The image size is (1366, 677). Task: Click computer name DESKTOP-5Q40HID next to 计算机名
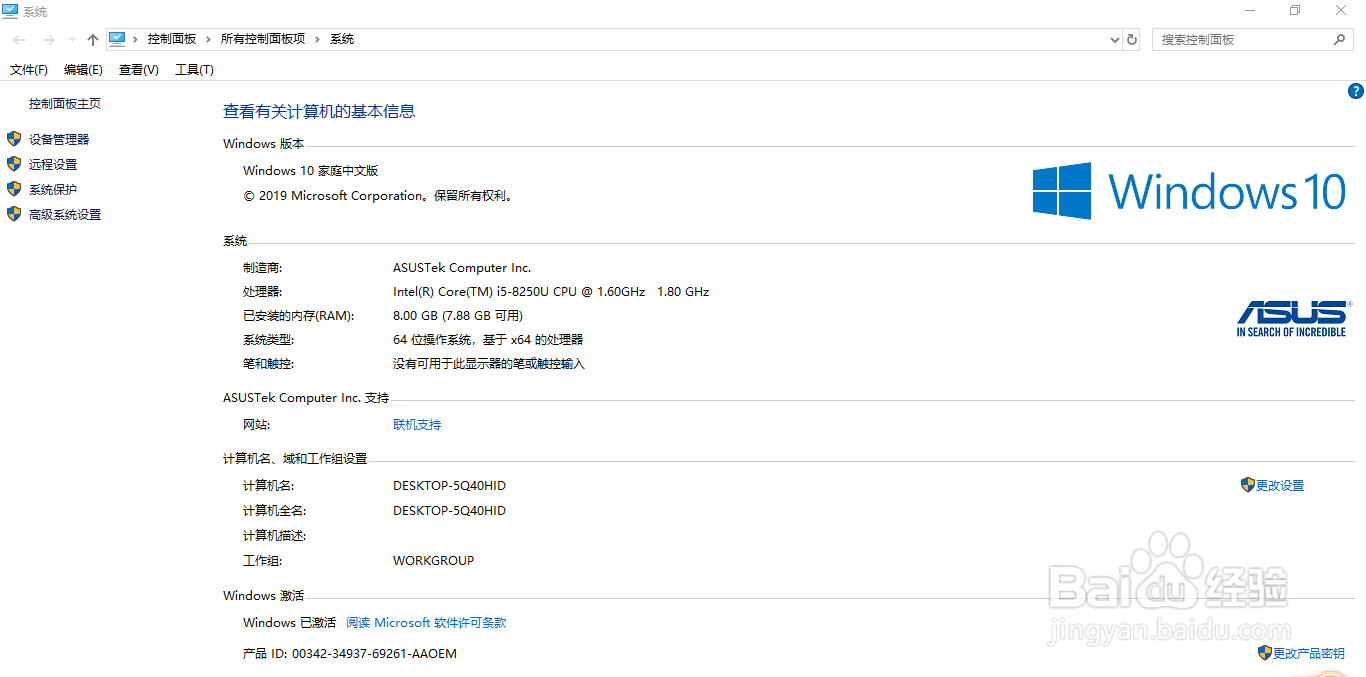[x=450, y=486]
